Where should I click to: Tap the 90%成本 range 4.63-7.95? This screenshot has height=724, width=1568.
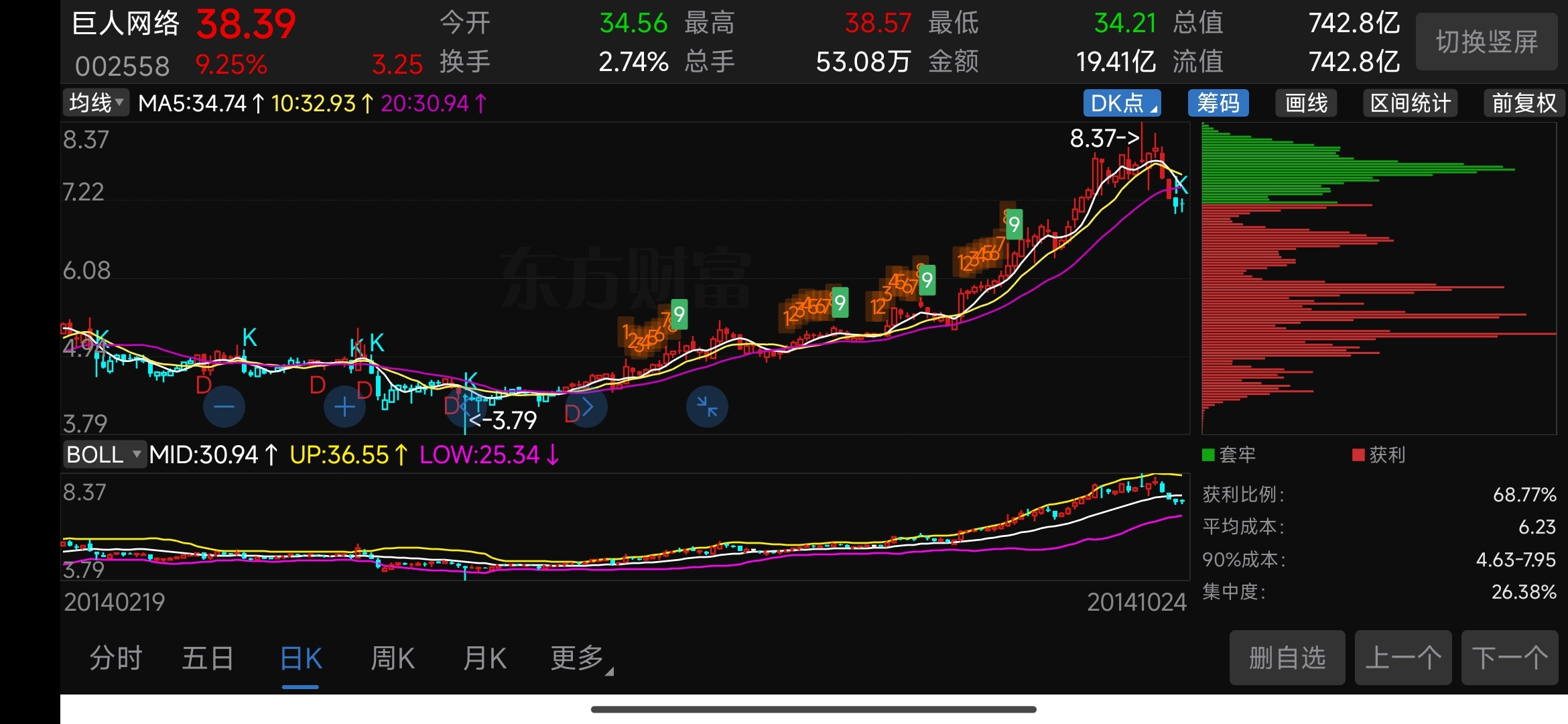point(1516,560)
